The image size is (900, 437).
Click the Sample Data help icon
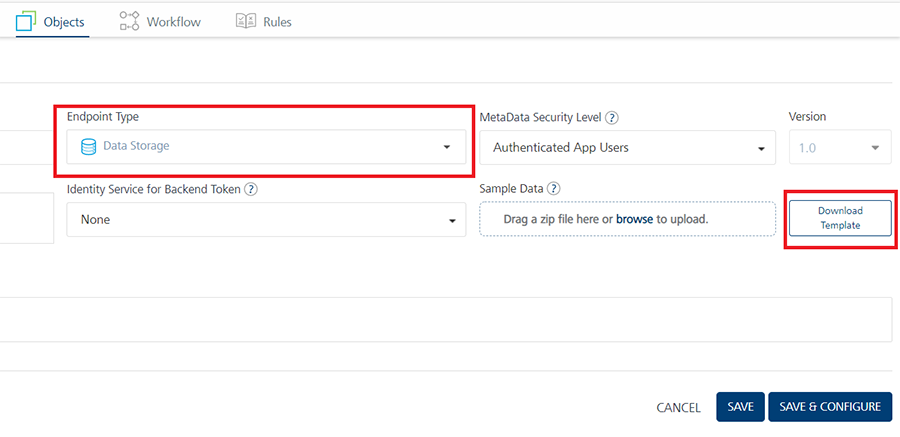pos(553,188)
